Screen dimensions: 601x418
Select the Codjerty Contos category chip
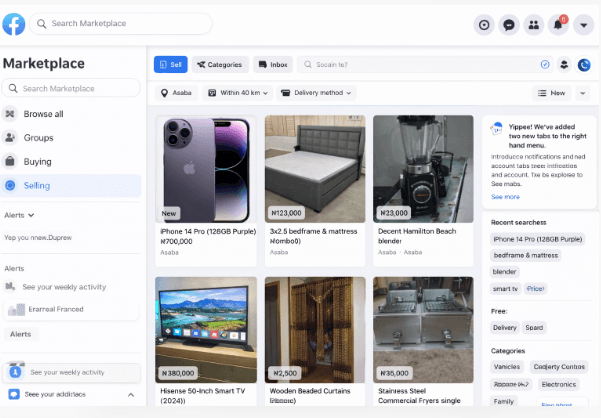pos(559,367)
